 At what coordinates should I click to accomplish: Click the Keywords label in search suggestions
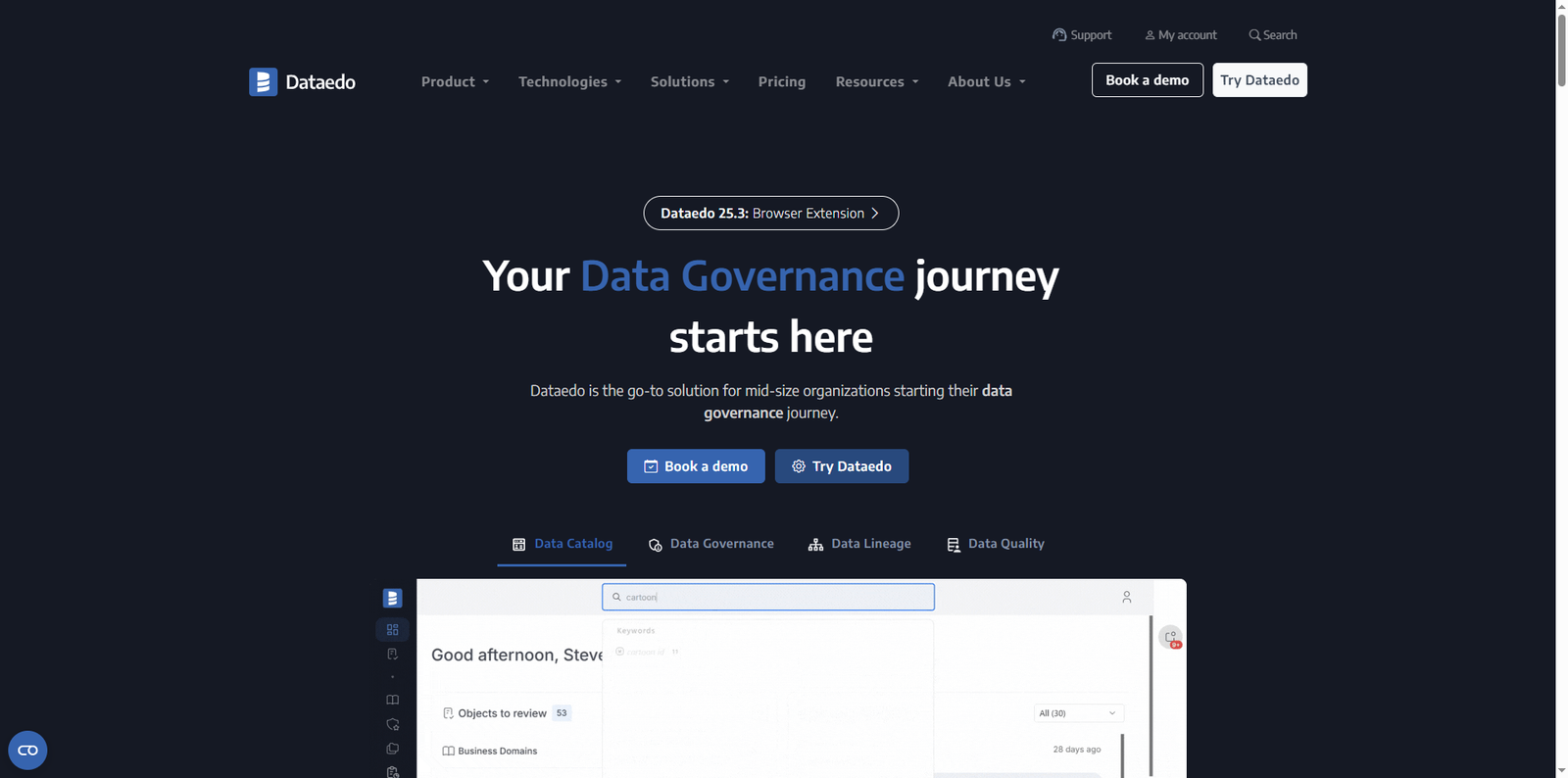636,631
